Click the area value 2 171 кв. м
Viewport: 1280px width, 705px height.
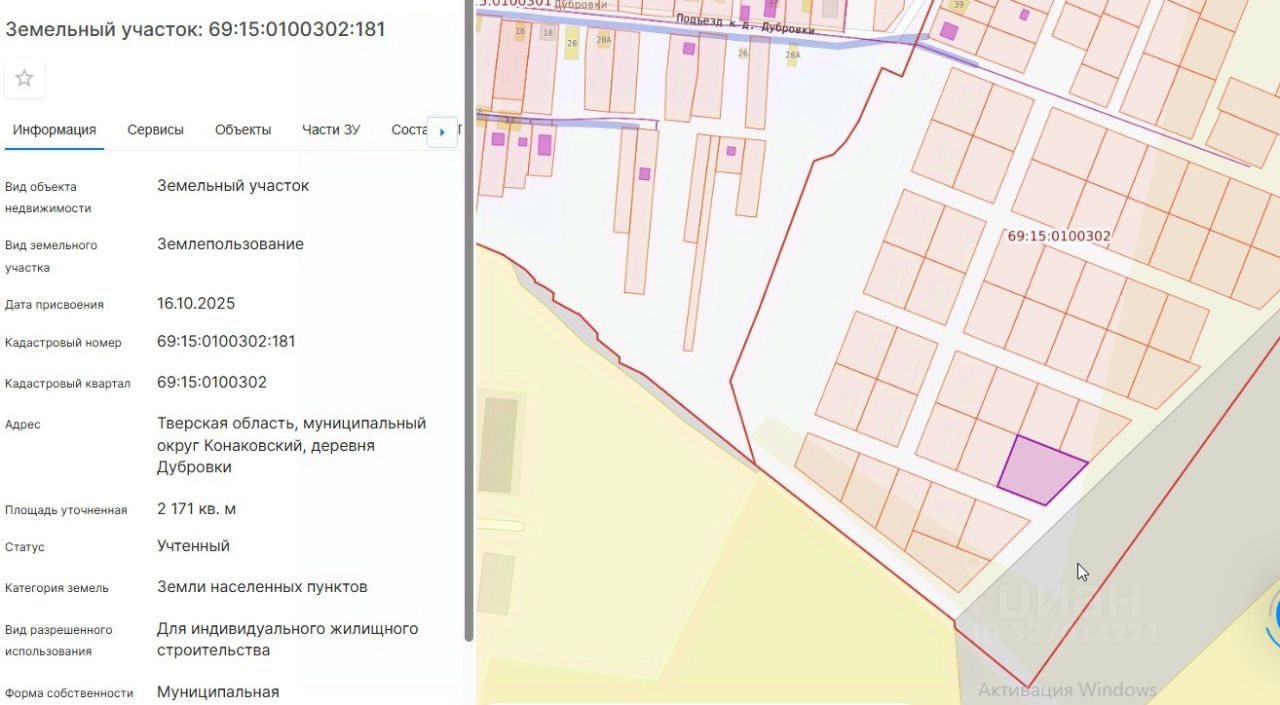tap(196, 509)
